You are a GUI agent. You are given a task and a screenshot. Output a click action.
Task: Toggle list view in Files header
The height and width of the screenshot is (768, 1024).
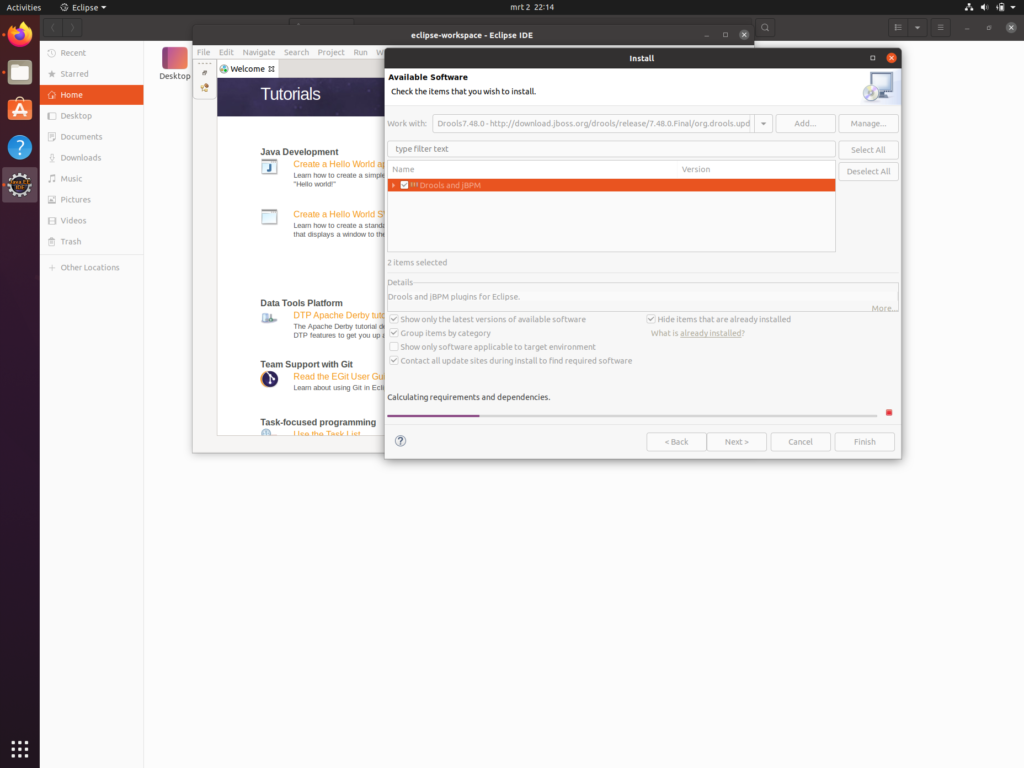[898, 28]
